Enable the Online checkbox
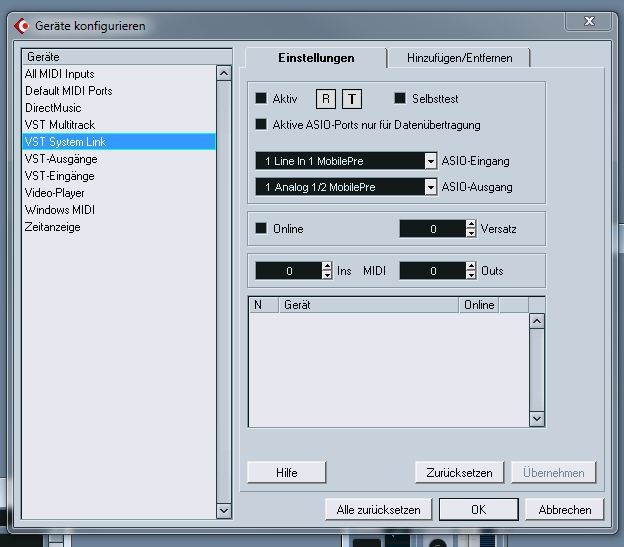Viewport: 624px width, 547px height. 262,229
